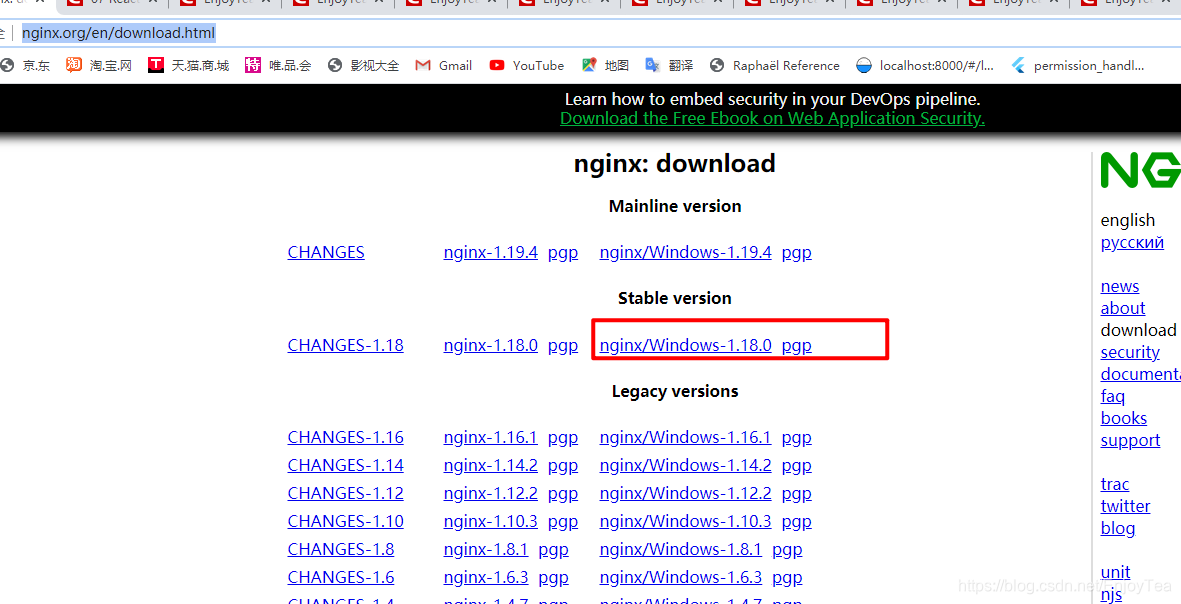Open the mainline CHANGES link
The height and width of the screenshot is (604, 1181).
point(326,252)
